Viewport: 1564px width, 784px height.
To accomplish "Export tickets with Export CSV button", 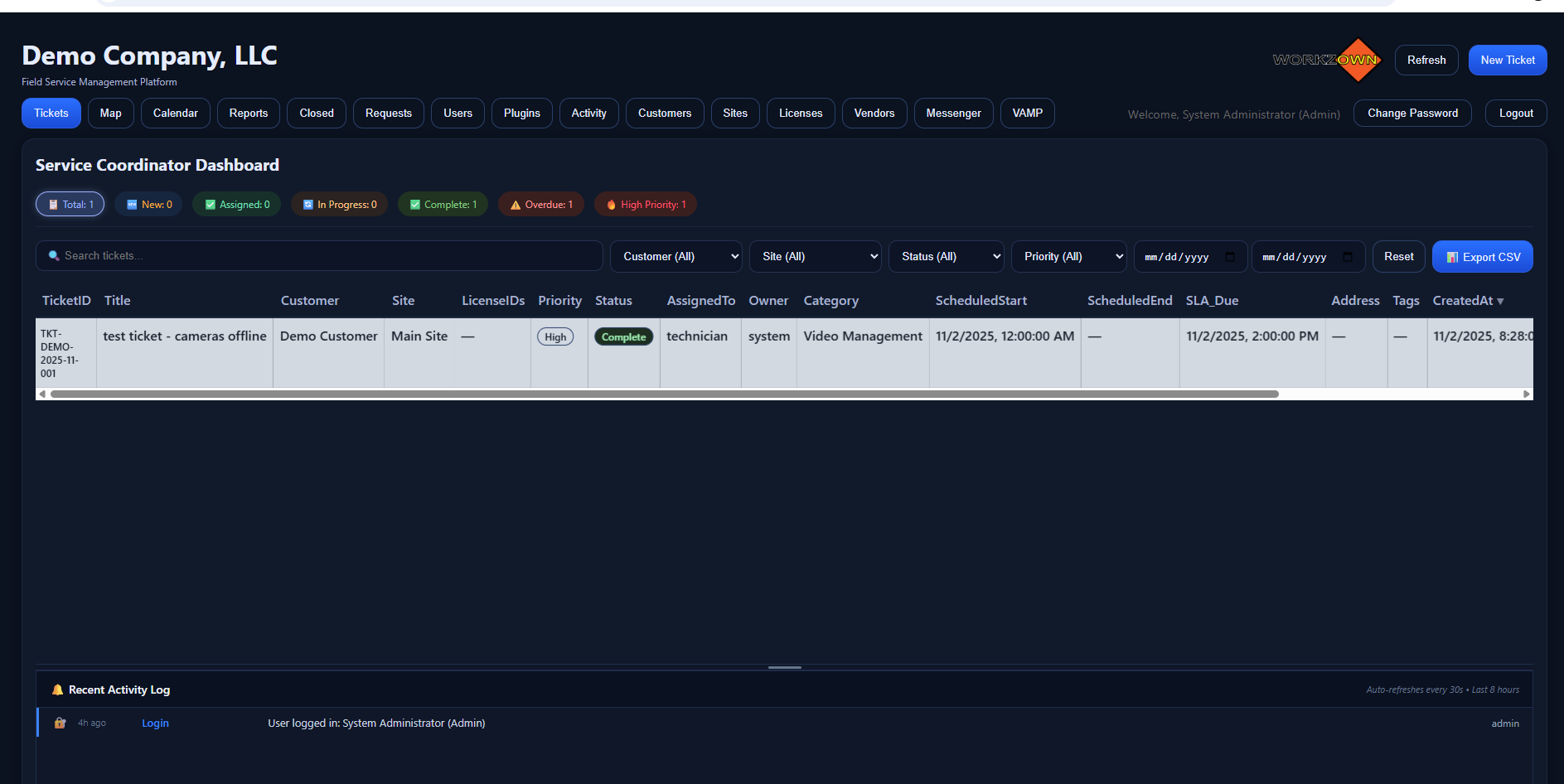I will pos(1482,257).
